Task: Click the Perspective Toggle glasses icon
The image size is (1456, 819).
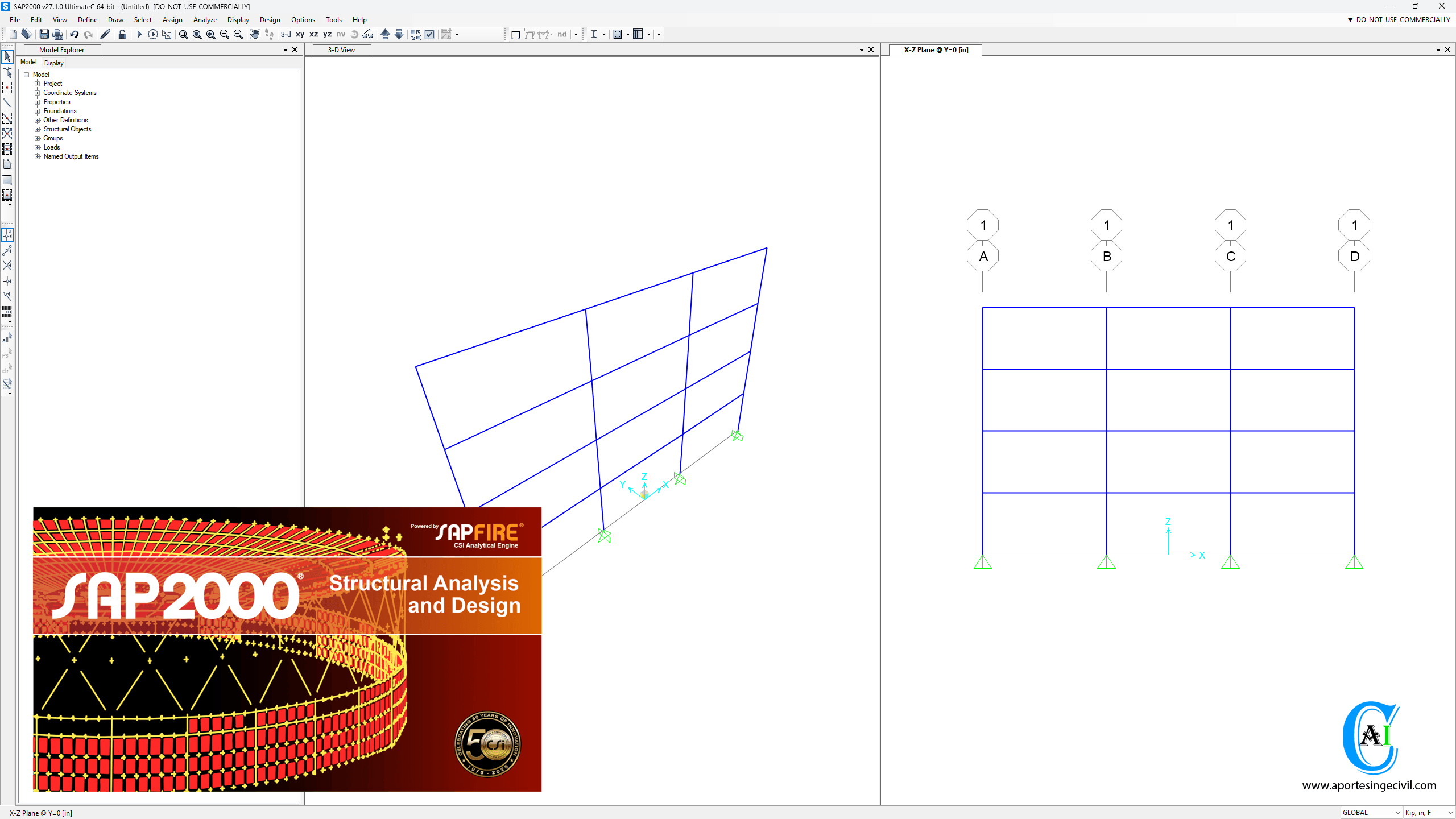Action: [x=368, y=34]
